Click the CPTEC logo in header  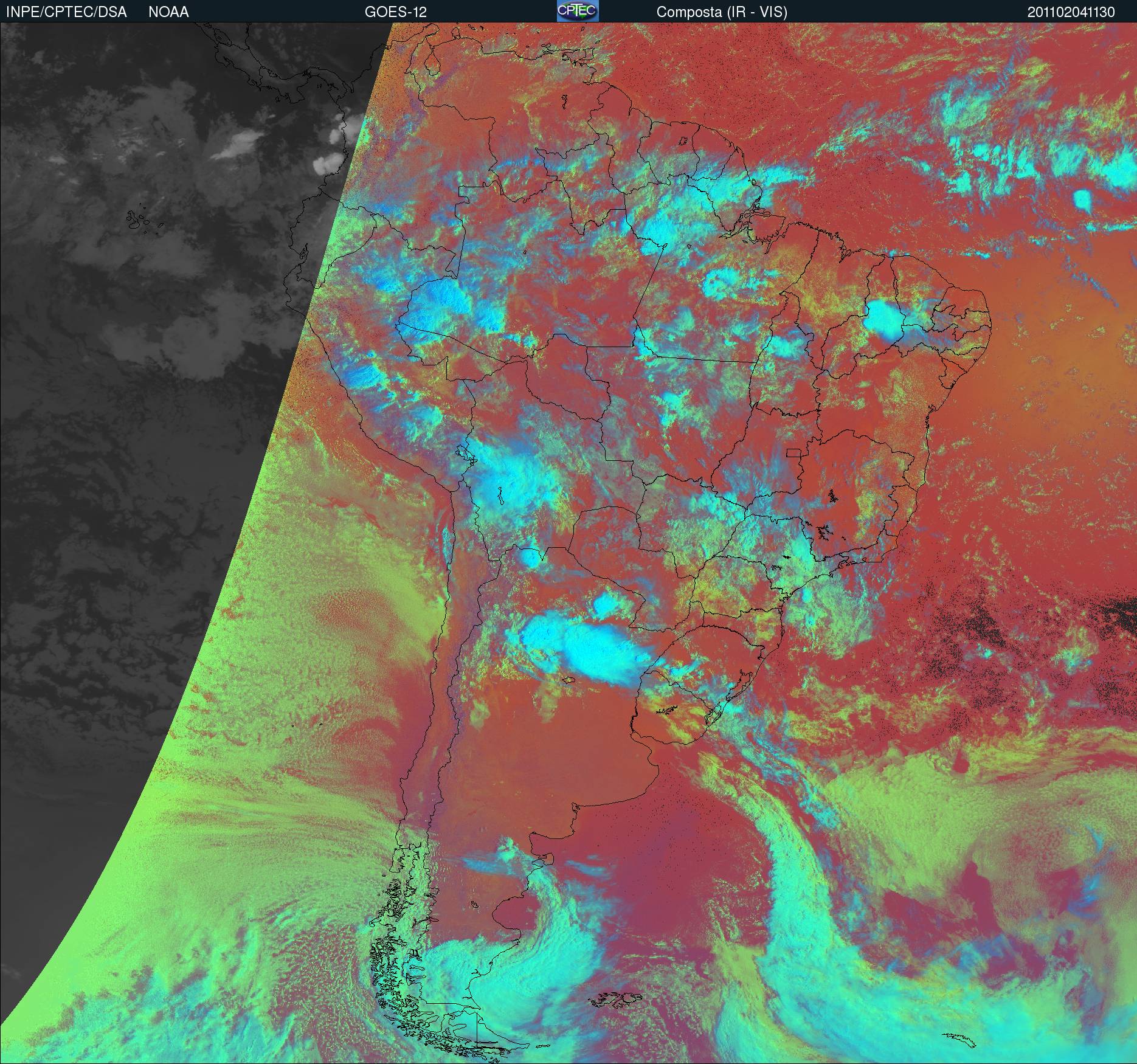[x=577, y=11]
